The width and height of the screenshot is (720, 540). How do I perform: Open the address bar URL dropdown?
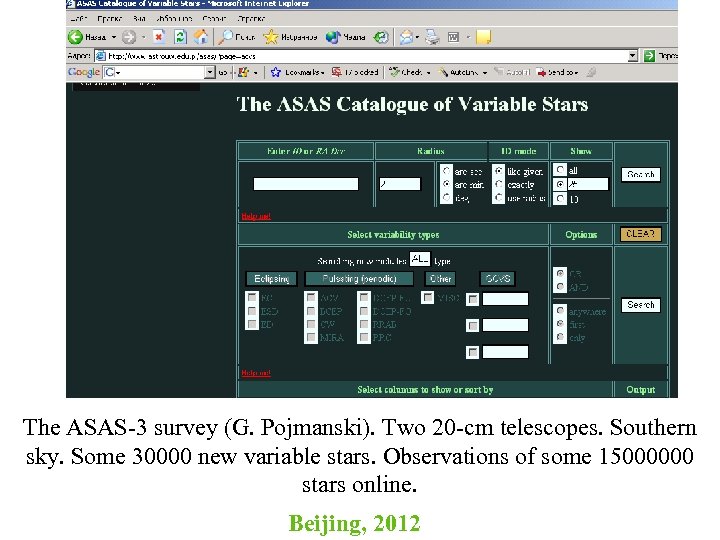point(633,56)
